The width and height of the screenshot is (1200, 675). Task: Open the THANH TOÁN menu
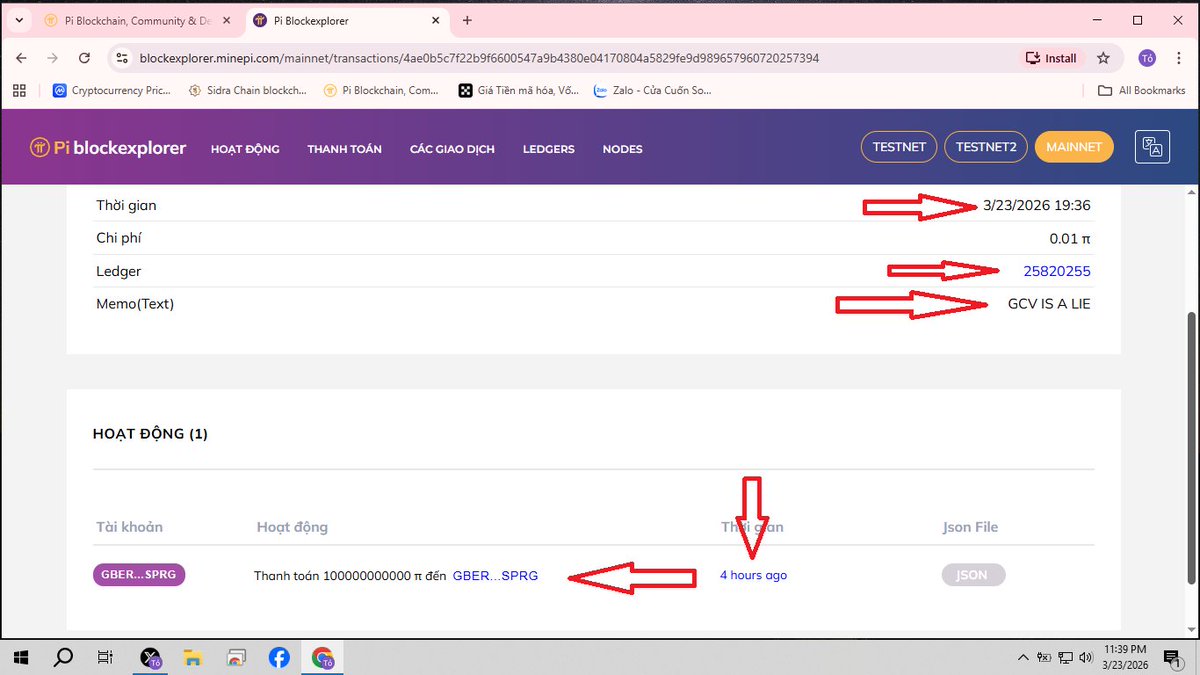345,149
